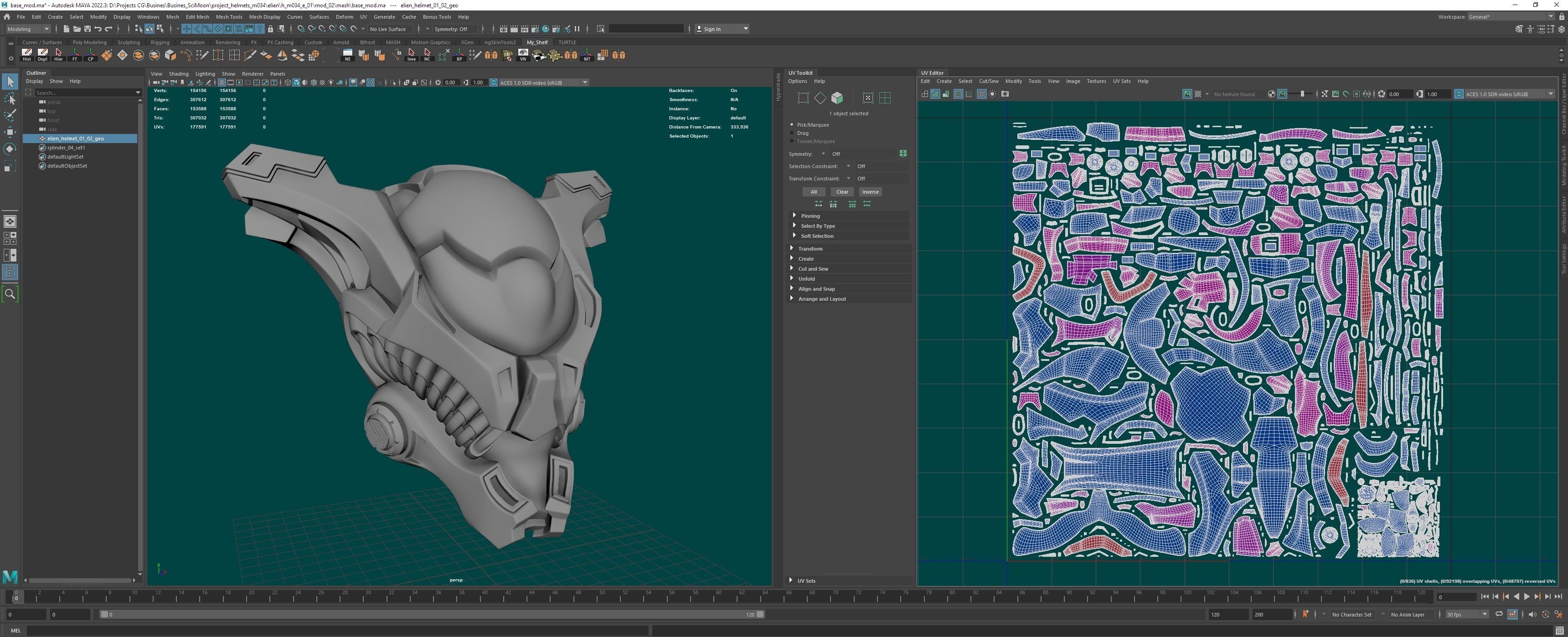
Task: Click the Scale tool icon
Action: [10, 166]
